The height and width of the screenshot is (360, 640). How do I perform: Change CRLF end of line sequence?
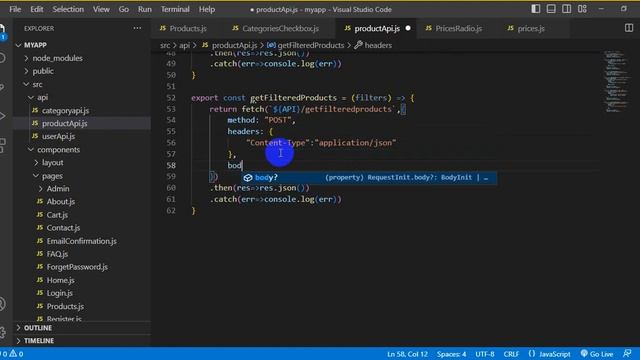511,354
